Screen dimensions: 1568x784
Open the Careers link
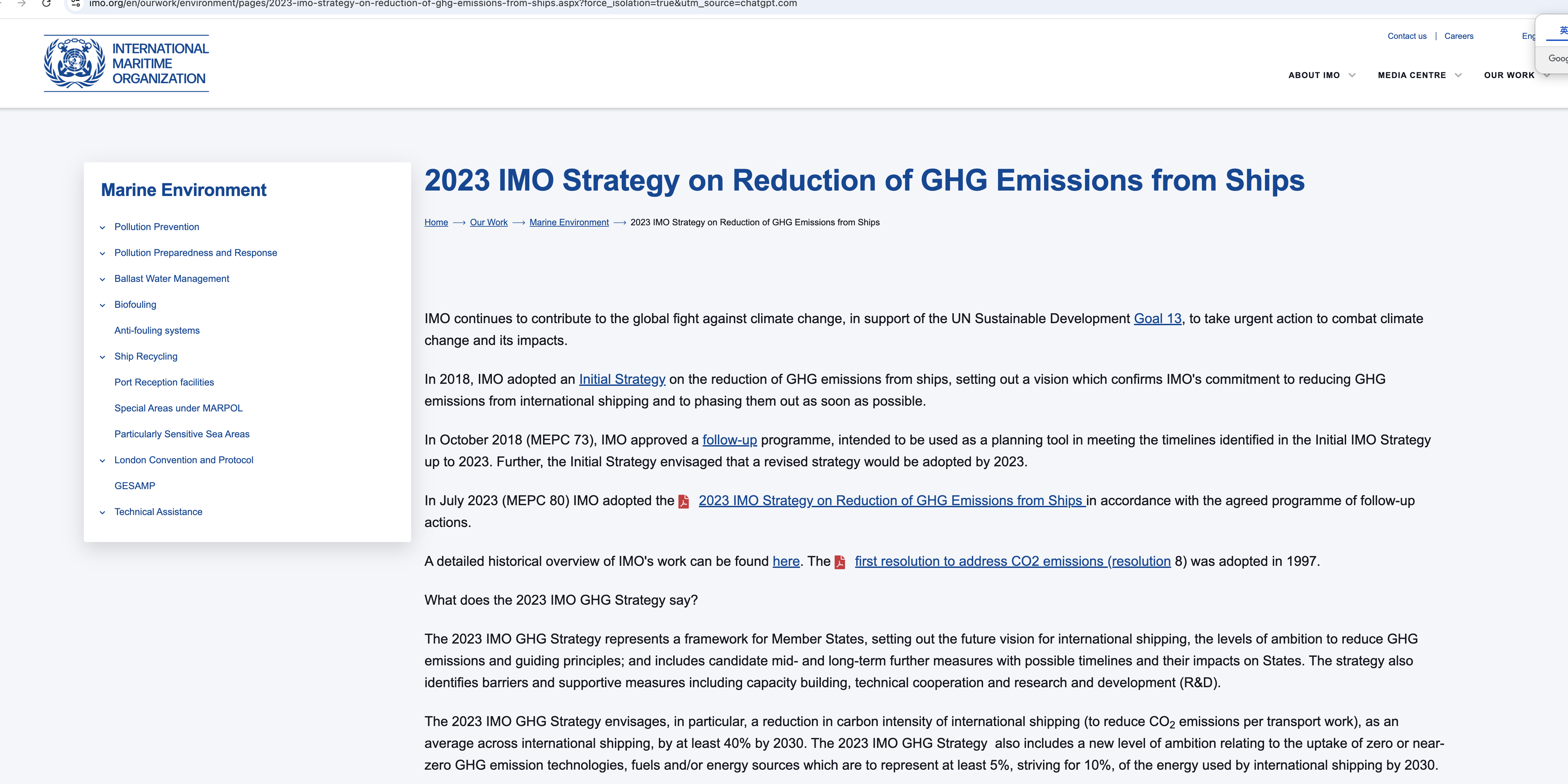point(1459,36)
